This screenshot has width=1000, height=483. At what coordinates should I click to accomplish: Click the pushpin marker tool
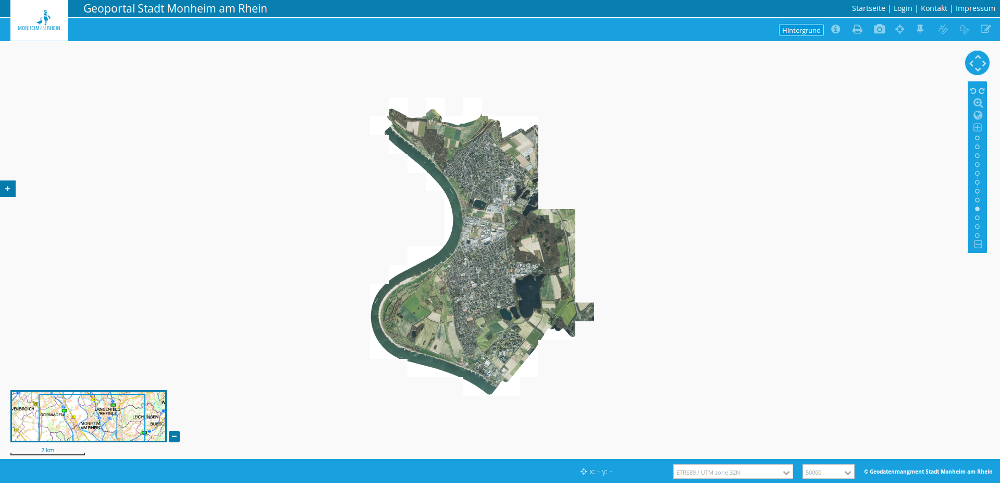(921, 29)
